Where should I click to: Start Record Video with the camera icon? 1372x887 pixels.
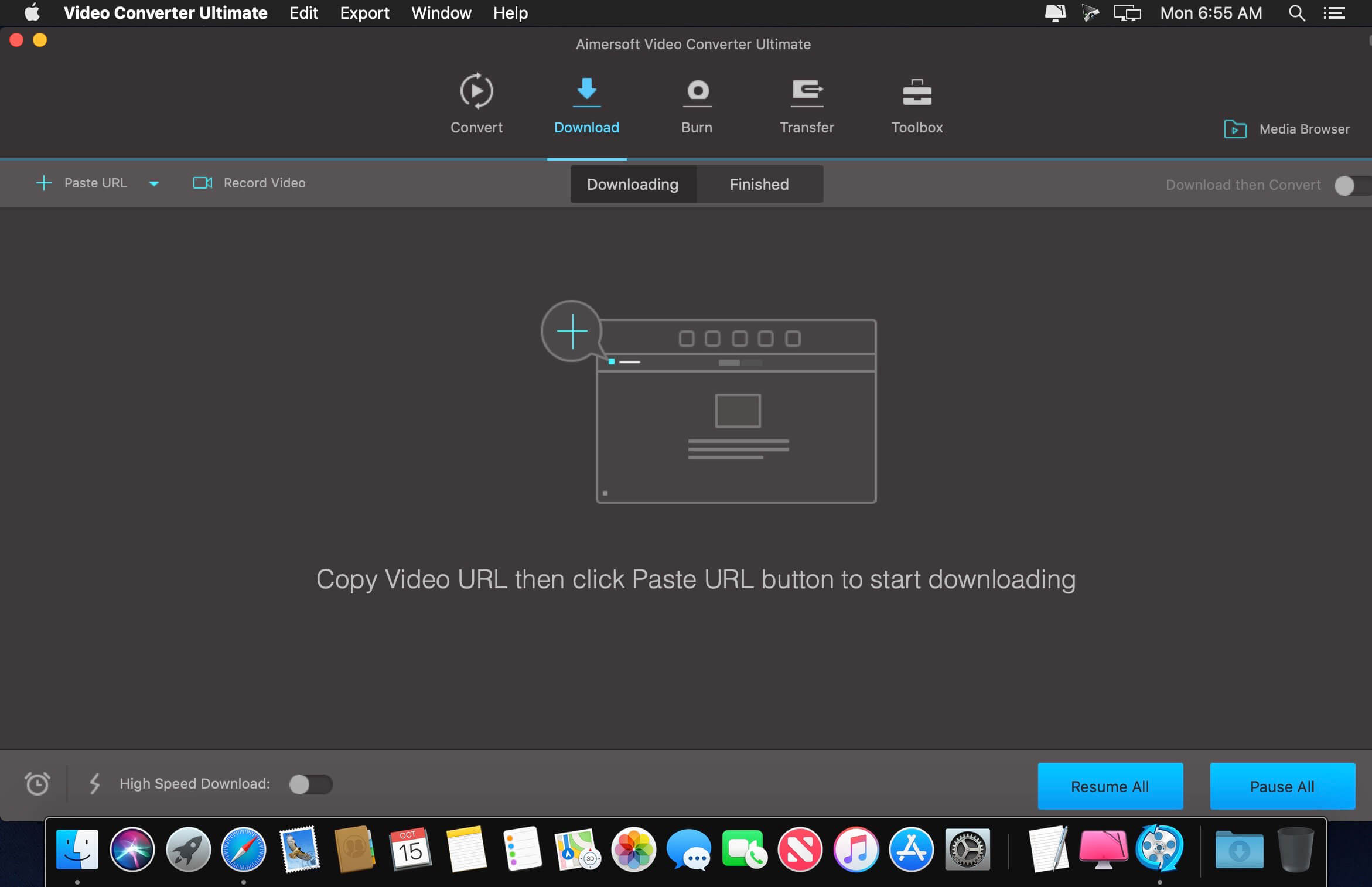[202, 183]
